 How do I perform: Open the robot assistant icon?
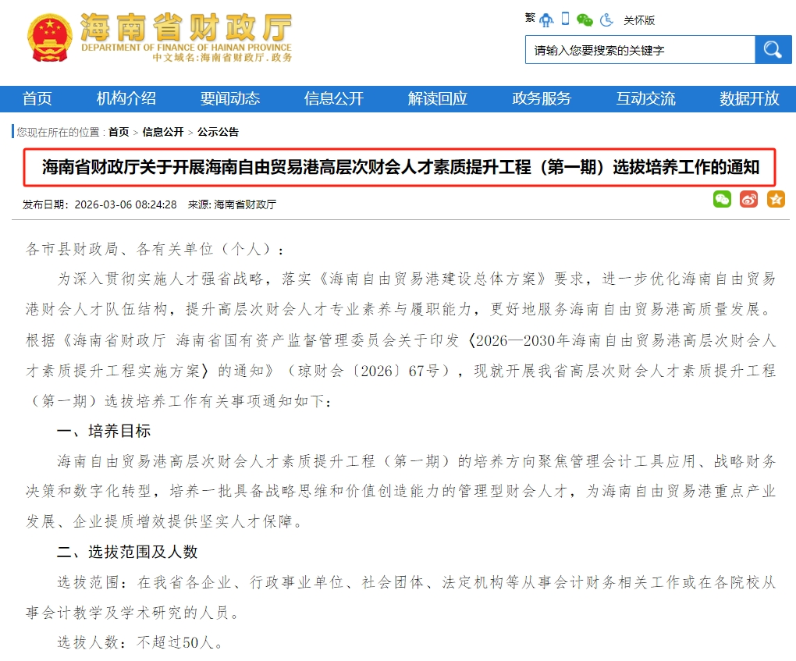(546, 20)
